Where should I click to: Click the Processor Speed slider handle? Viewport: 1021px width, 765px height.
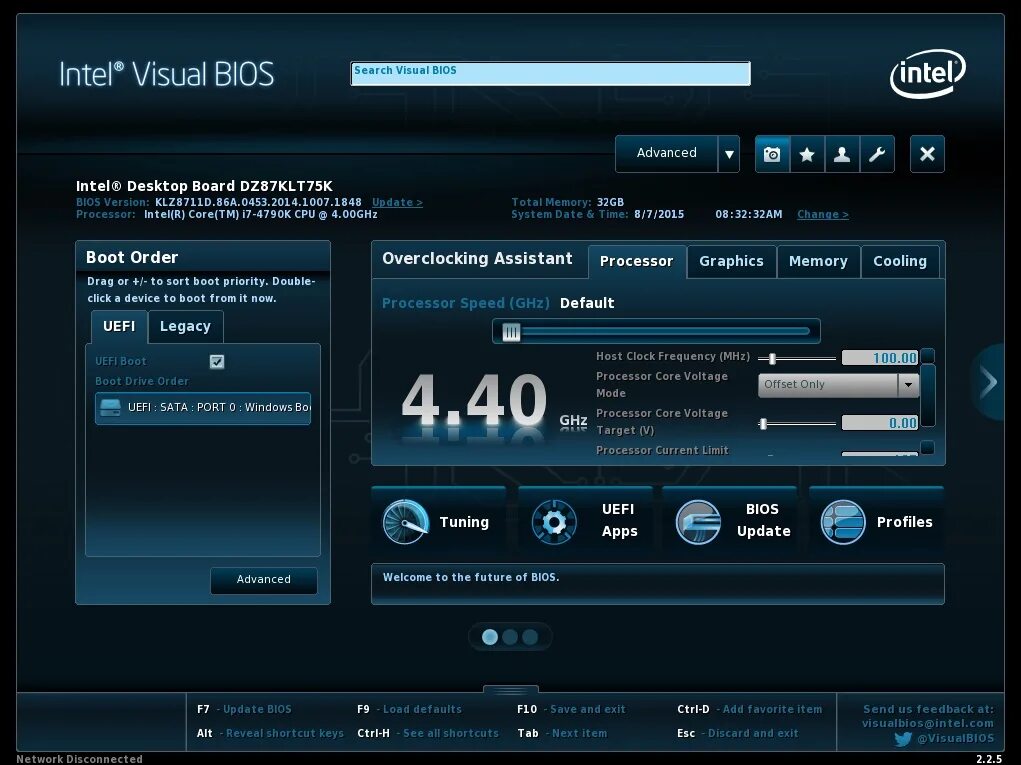tap(511, 332)
